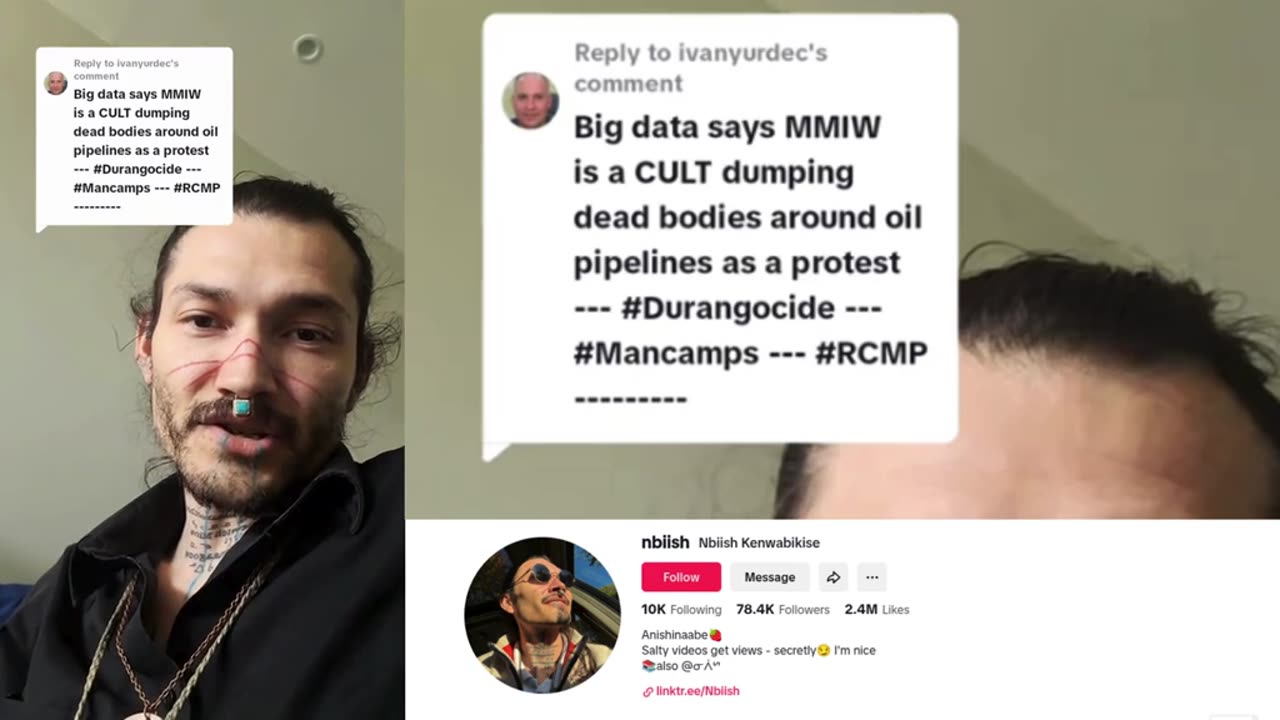Click the share arrow icon
1280x720 pixels.
tap(833, 577)
